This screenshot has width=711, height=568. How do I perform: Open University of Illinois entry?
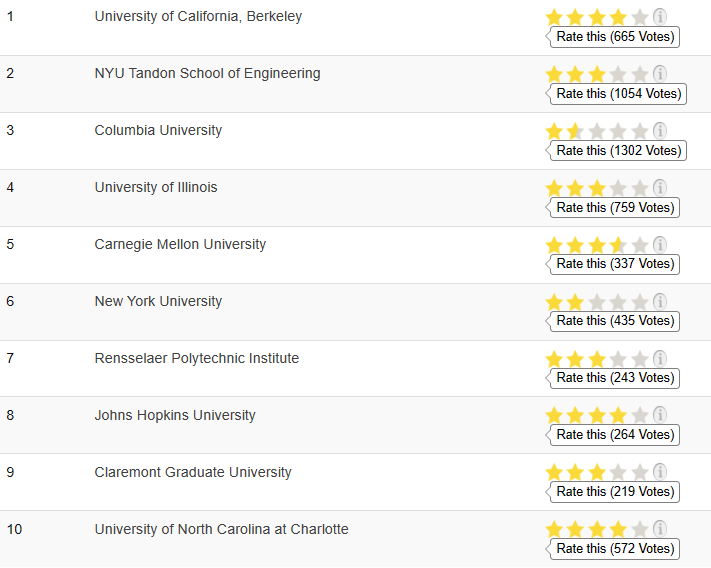pos(156,187)
